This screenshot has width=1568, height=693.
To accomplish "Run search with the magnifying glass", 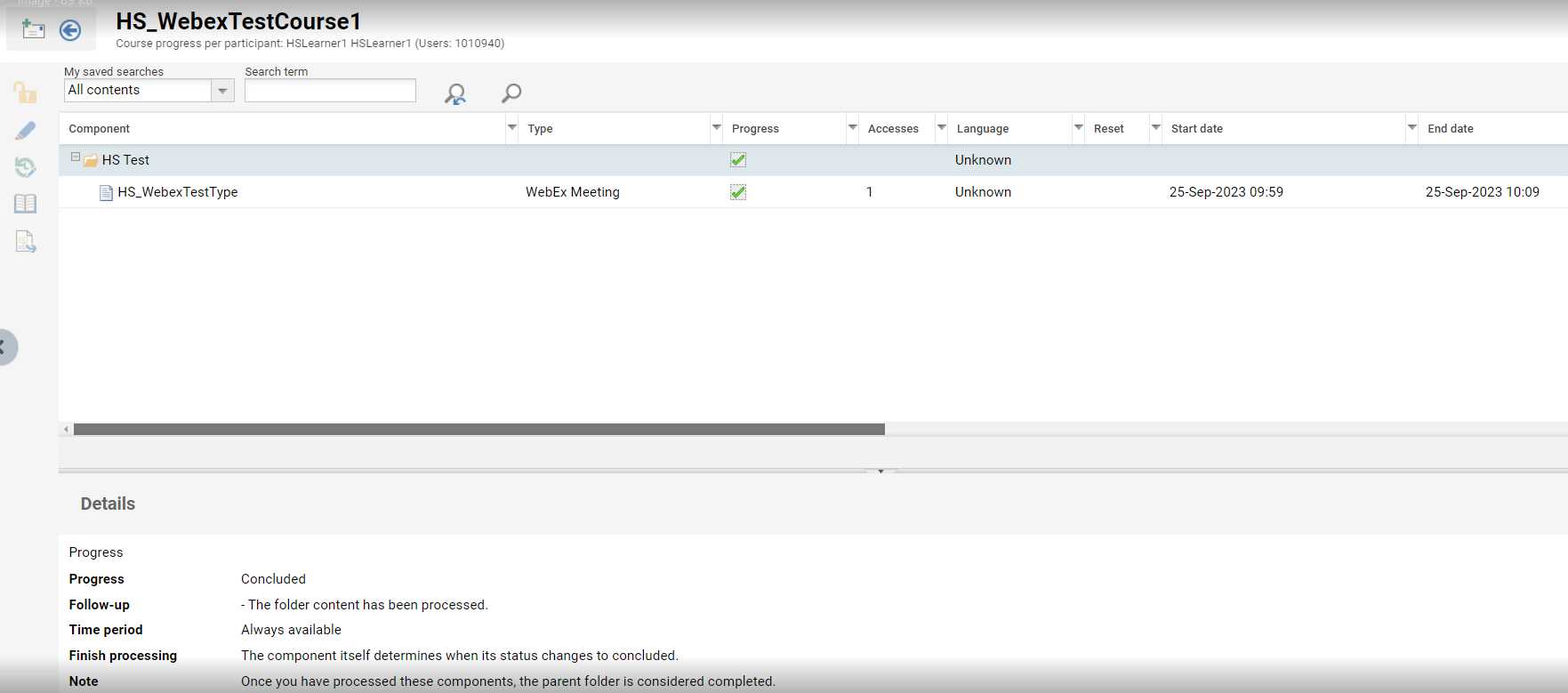I will point(511,93).
